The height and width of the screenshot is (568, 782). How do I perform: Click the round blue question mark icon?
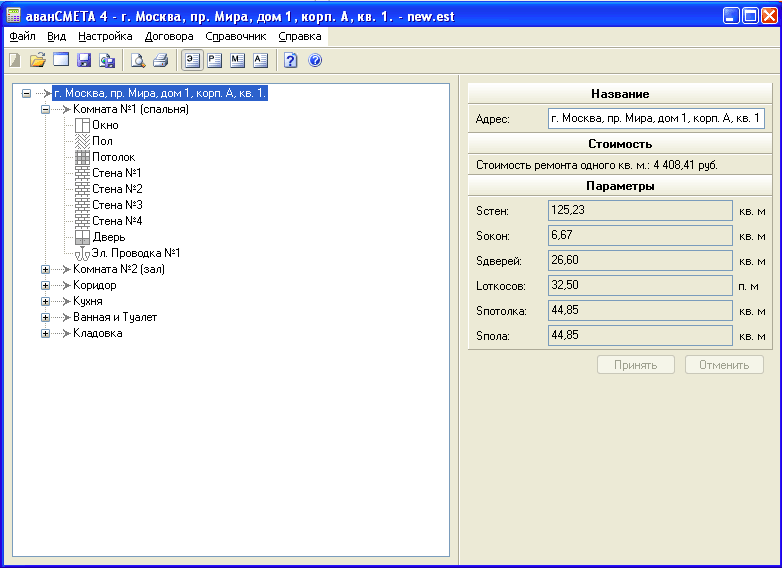click(315, 60)
